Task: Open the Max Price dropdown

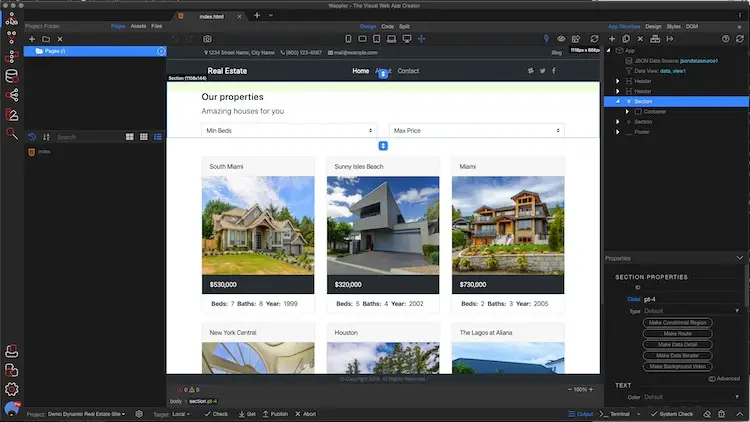Action: pos(476,130)
